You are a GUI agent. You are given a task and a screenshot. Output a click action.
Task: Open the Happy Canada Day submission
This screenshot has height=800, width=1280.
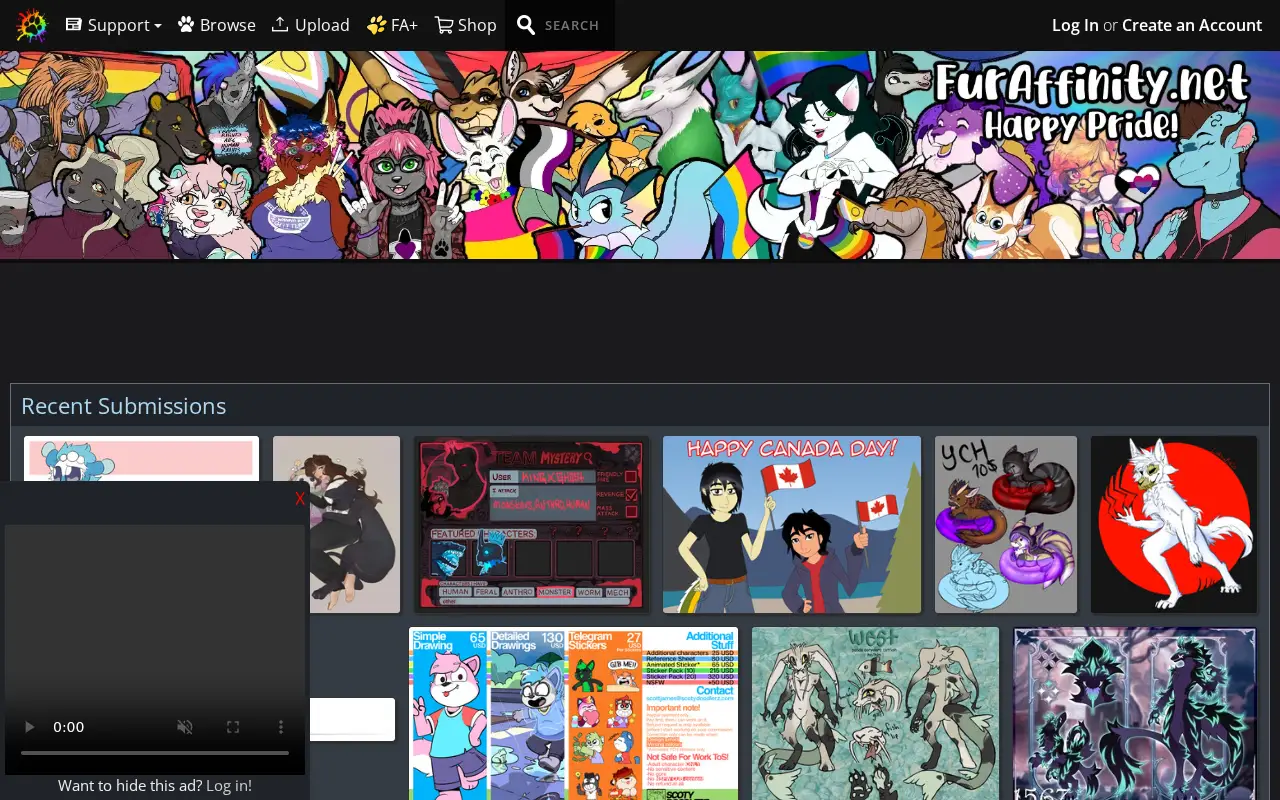(792, 524)
